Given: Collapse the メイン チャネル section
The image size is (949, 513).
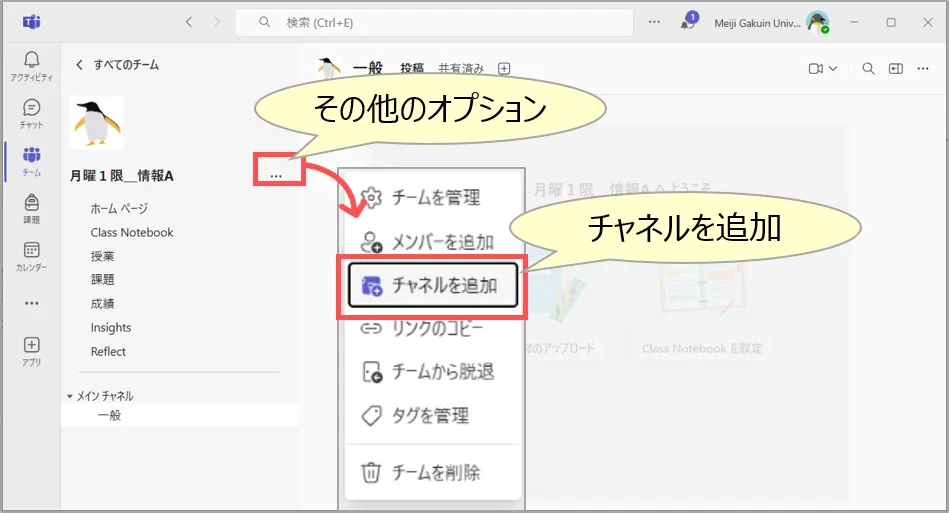Looking at the screenshot, I should point(70,396).
